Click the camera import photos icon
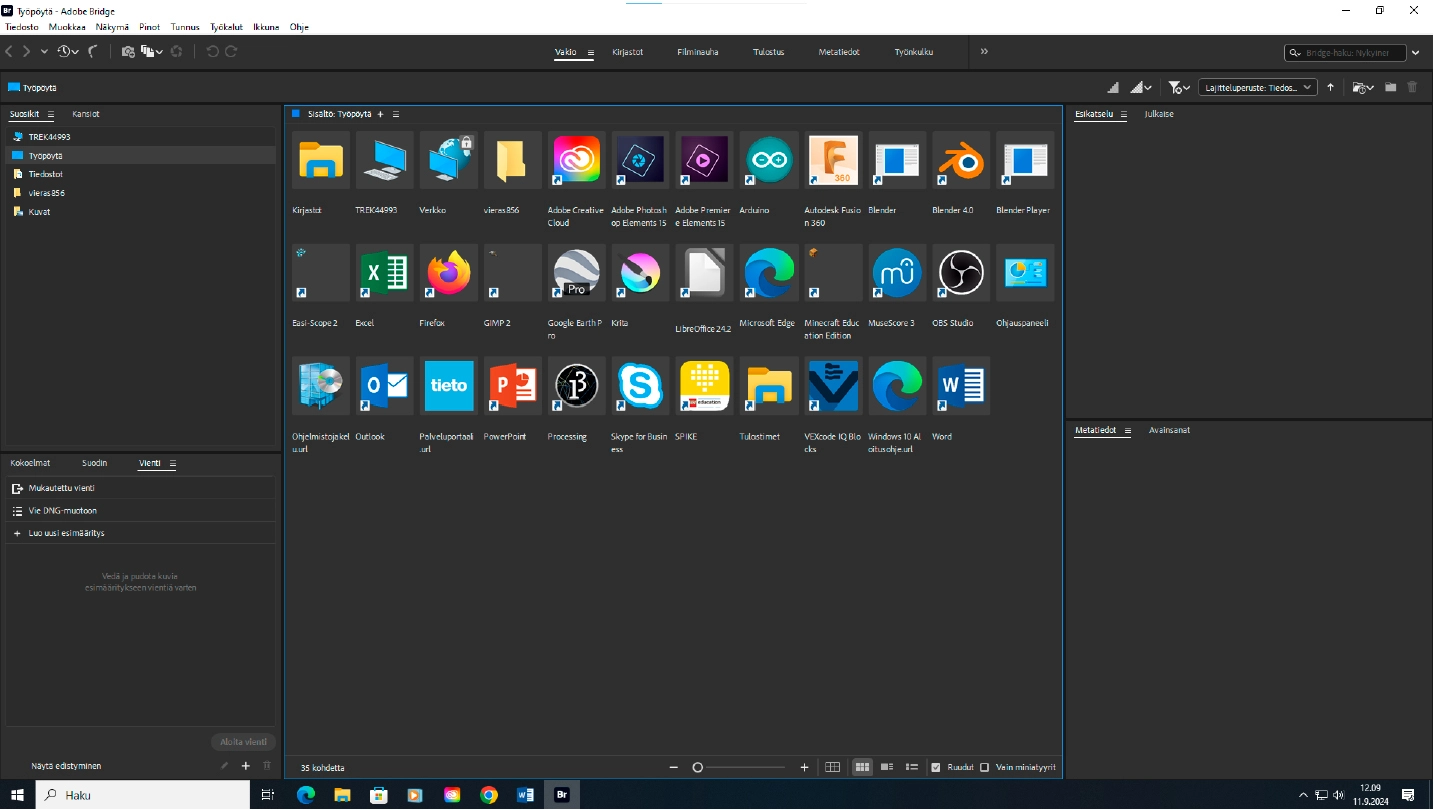Image resolution: width=1434 pixels, height=810 pixels. [x=128, y=51]
